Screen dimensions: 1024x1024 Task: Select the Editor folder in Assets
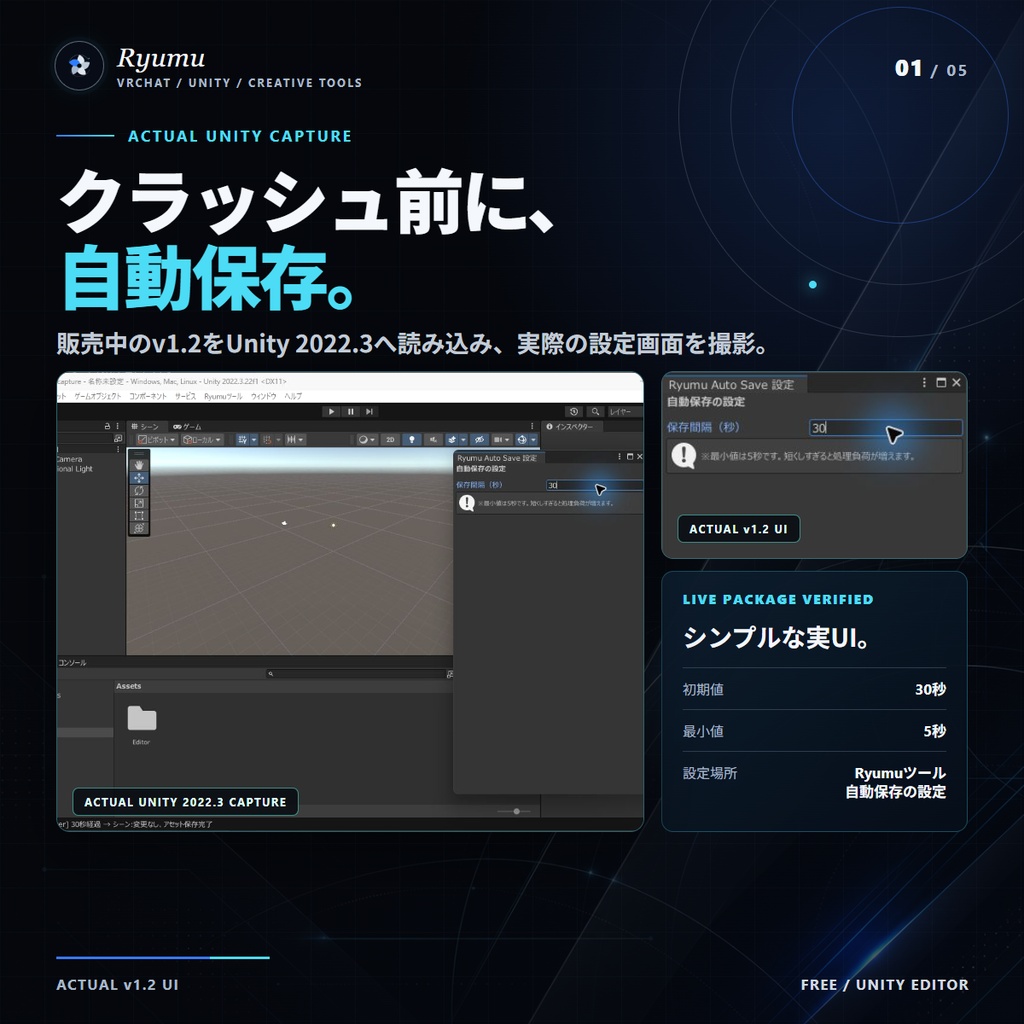[141, 725]
